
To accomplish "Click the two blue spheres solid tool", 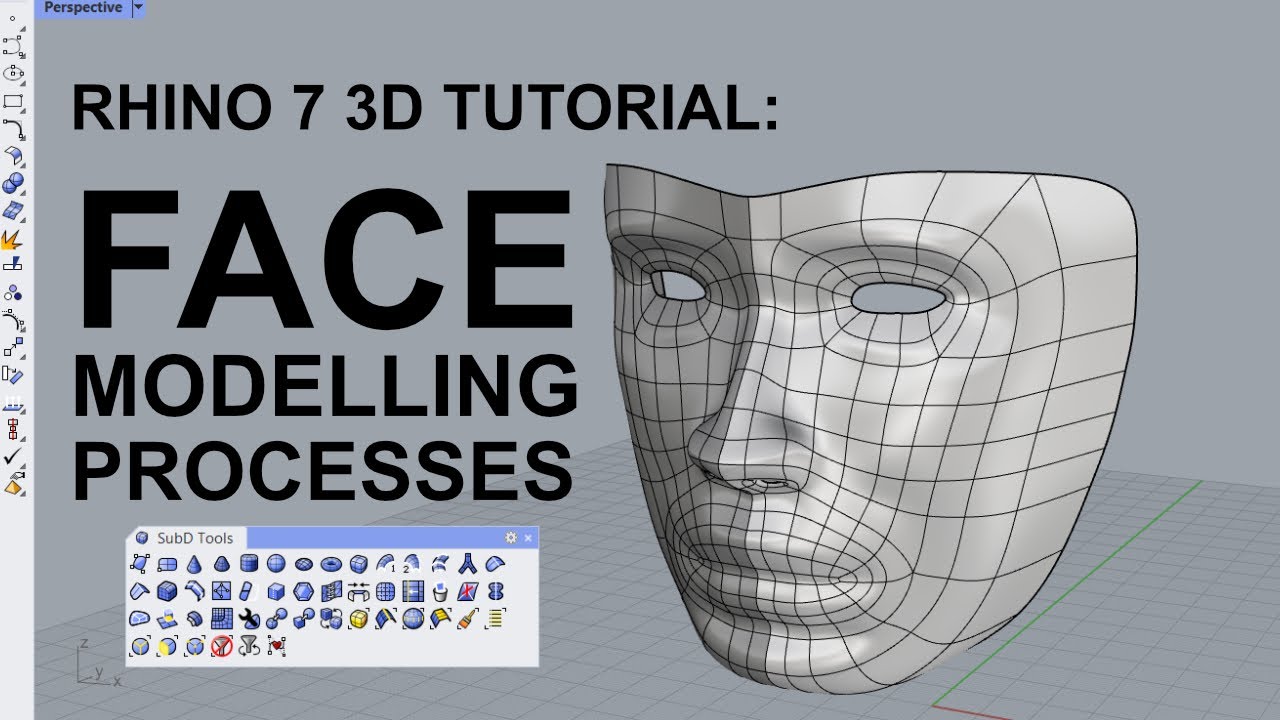I will click(x=13, y=183).
